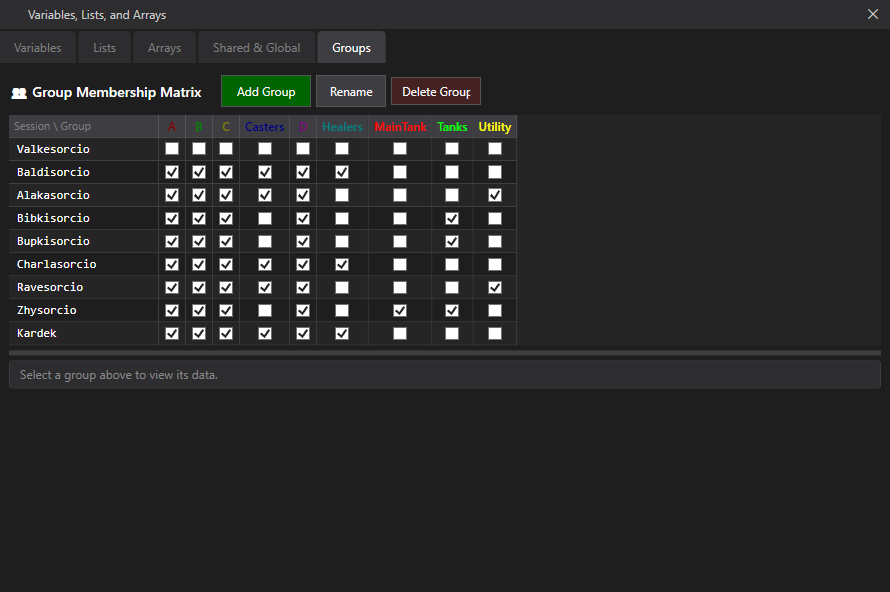Click the Charlasorcio session name

57,264
